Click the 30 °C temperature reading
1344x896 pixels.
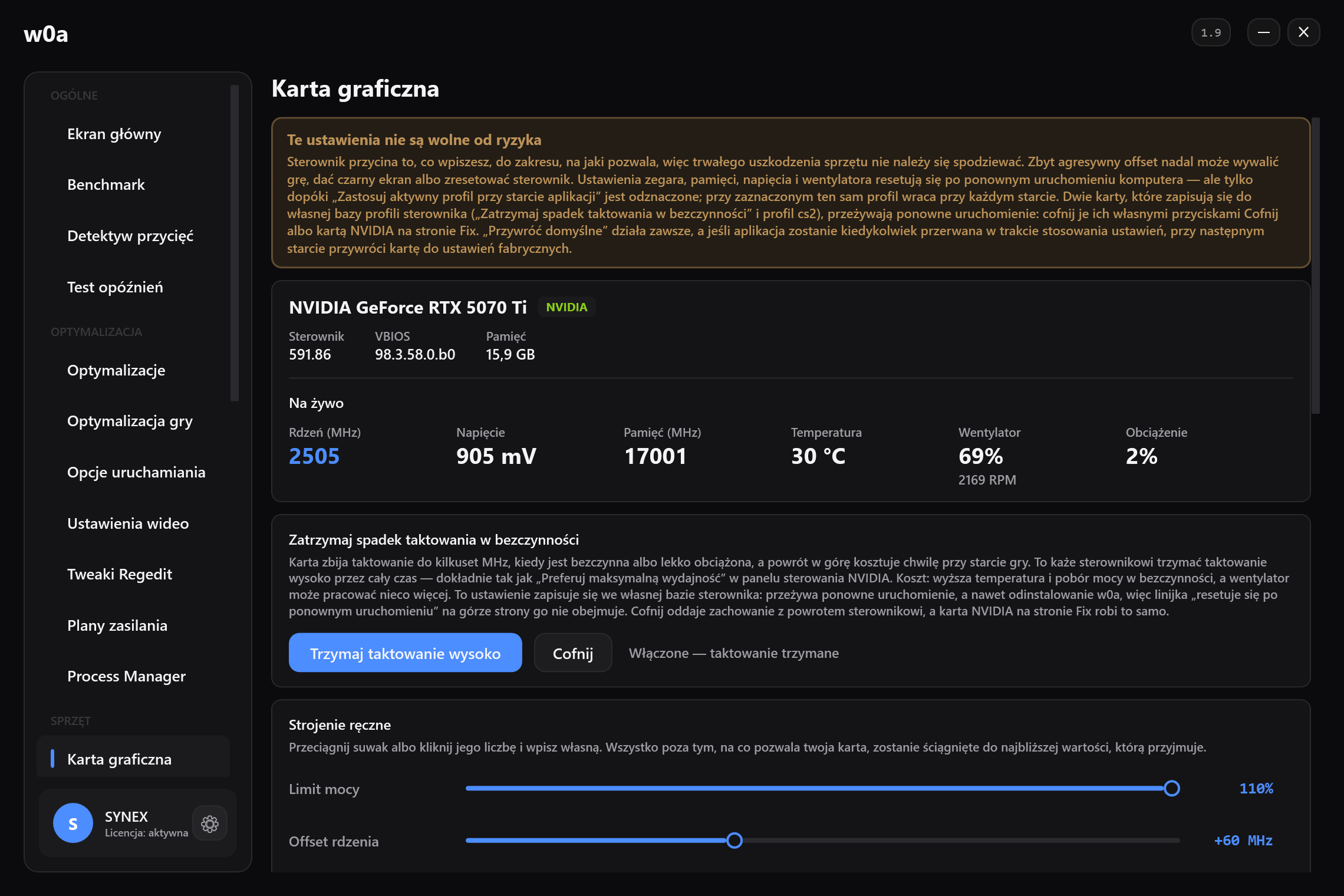coord(818,456)
